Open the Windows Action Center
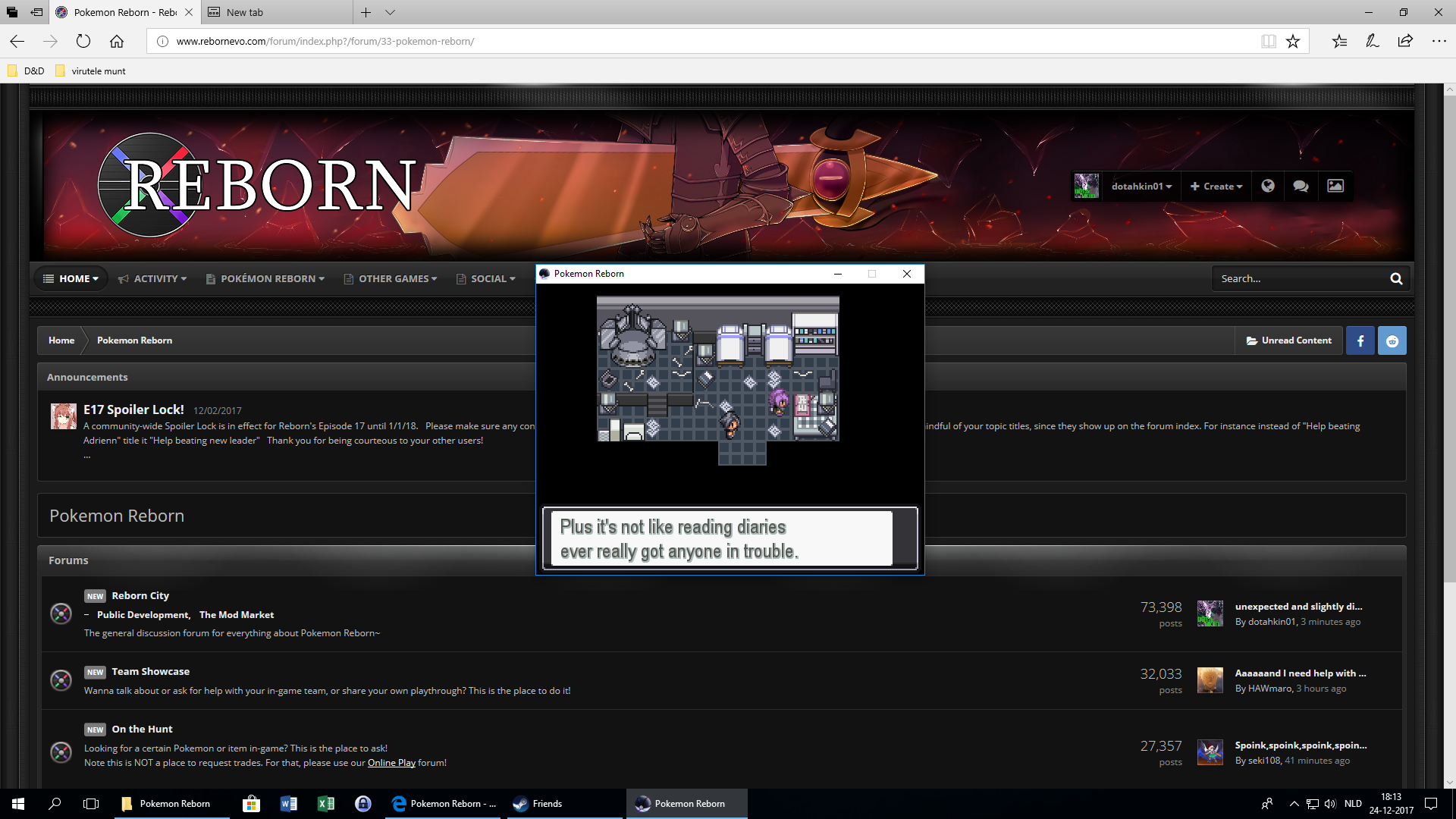The height and width of the screenshot is (819, 1456). coord(1430,804)
